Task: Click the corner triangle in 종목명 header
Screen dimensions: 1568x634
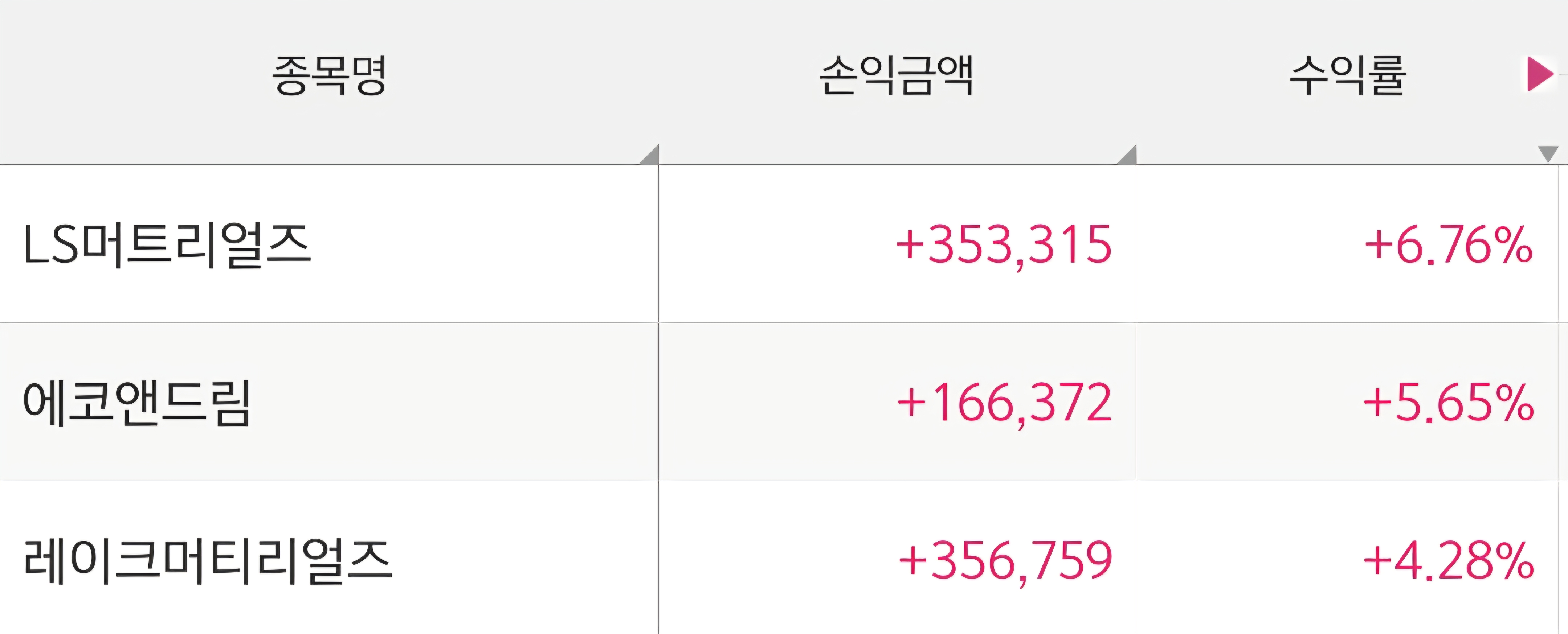Action: [651, 156]
